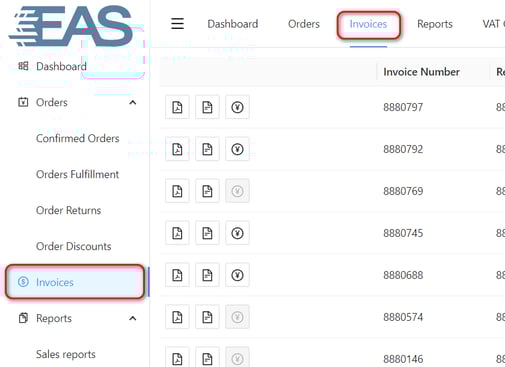Switch to the VAT top tab
The height and width of the screenshot is (367, 505).
pyautogui.click(x=493, y=24)
